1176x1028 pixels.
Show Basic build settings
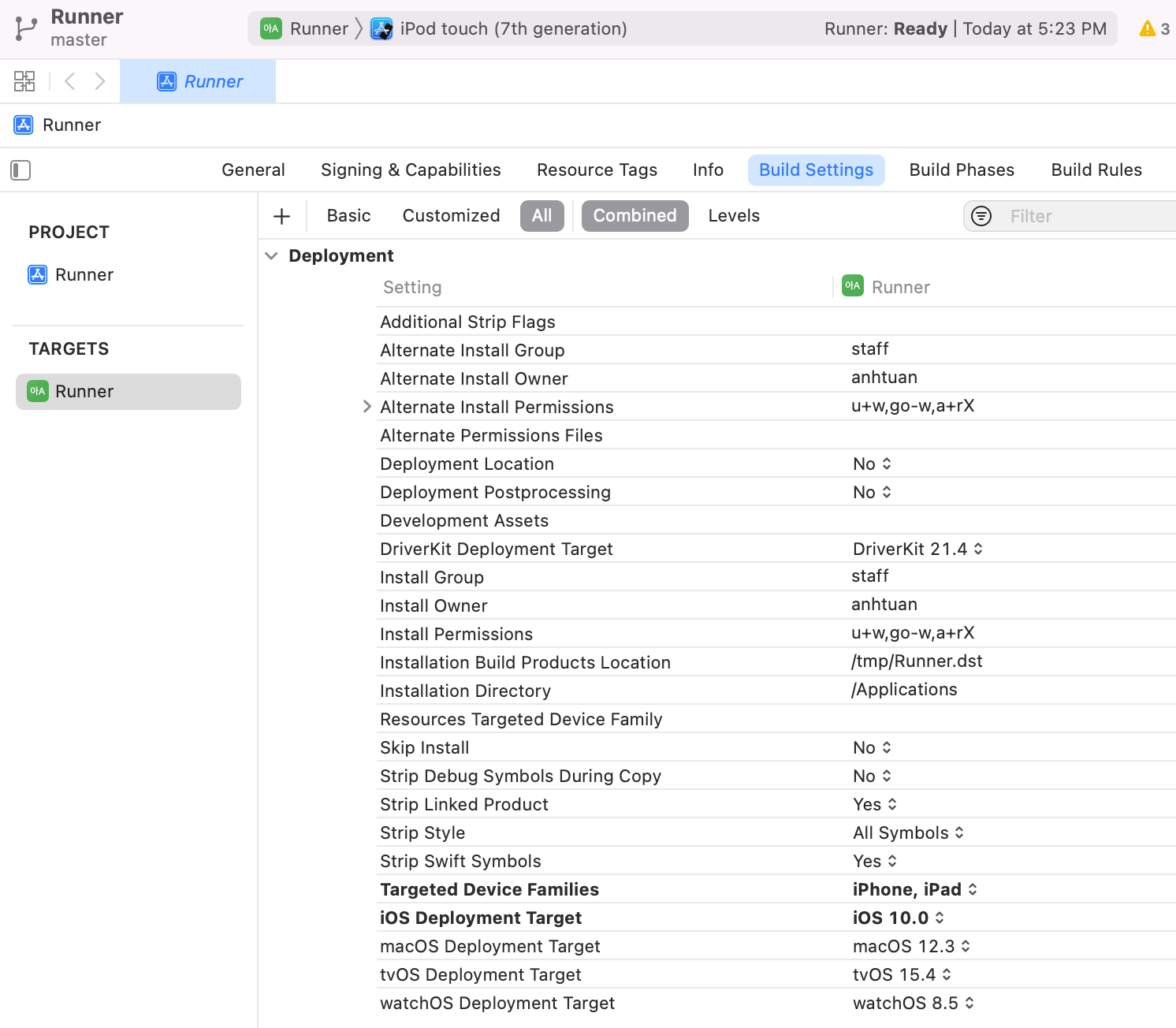click(x=348, y=216)
